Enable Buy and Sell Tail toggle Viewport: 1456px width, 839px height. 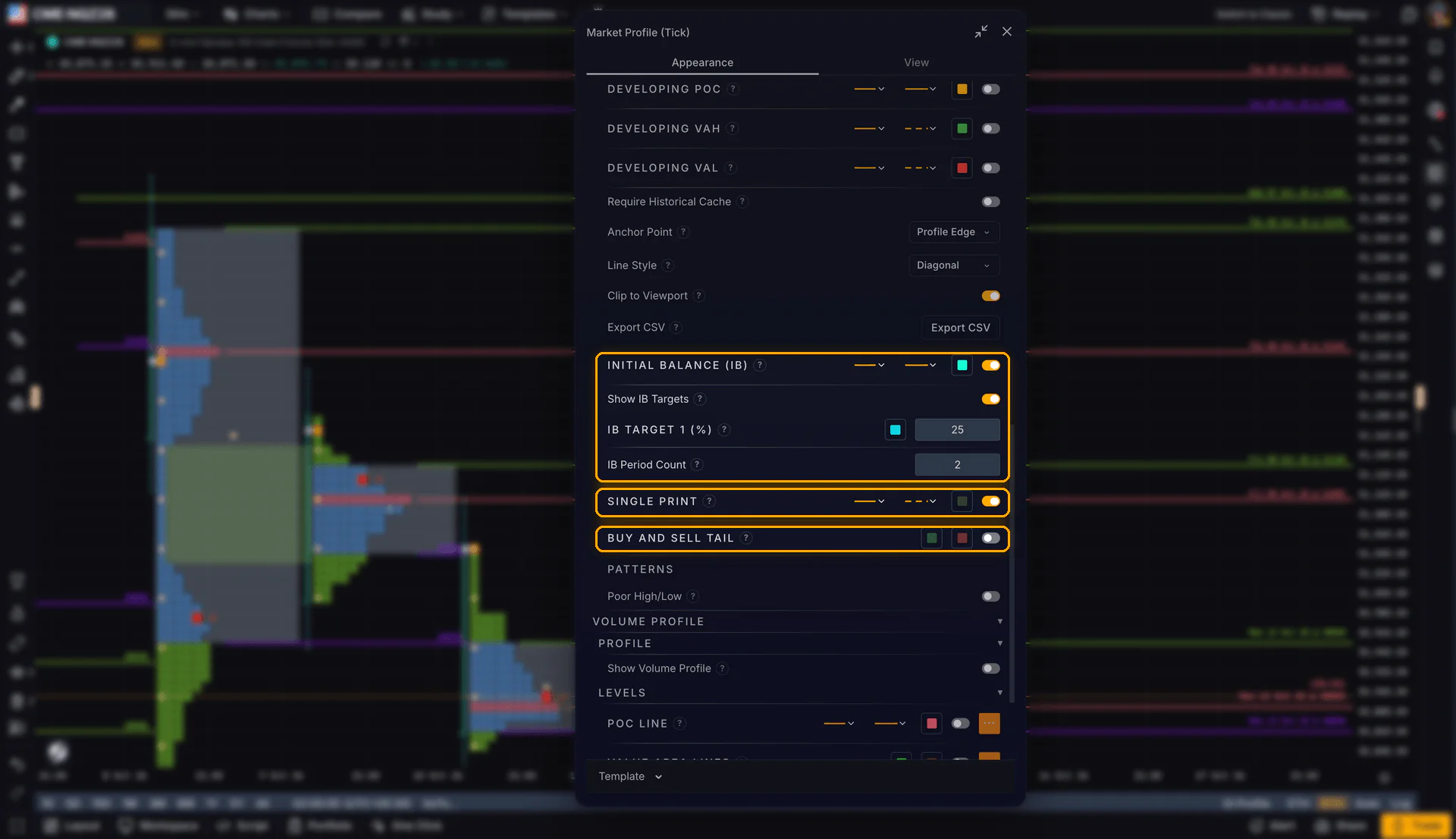pyautogui.click(x=990, y=538)
